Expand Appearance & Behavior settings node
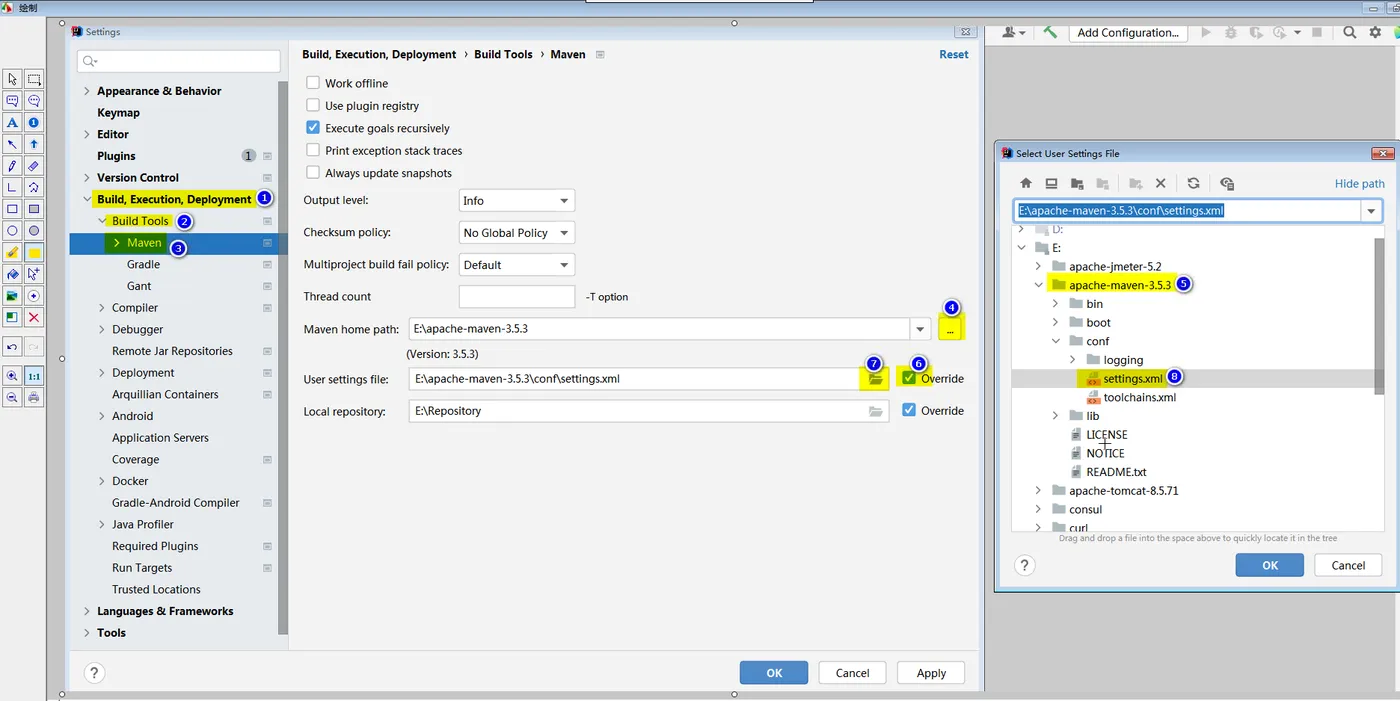 click(87, 91)
